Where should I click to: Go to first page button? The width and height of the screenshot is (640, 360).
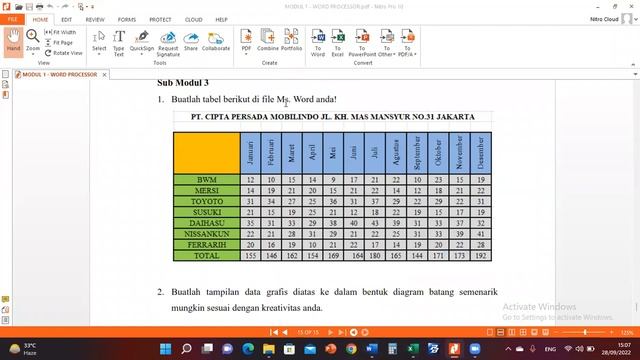click(274, 332)
